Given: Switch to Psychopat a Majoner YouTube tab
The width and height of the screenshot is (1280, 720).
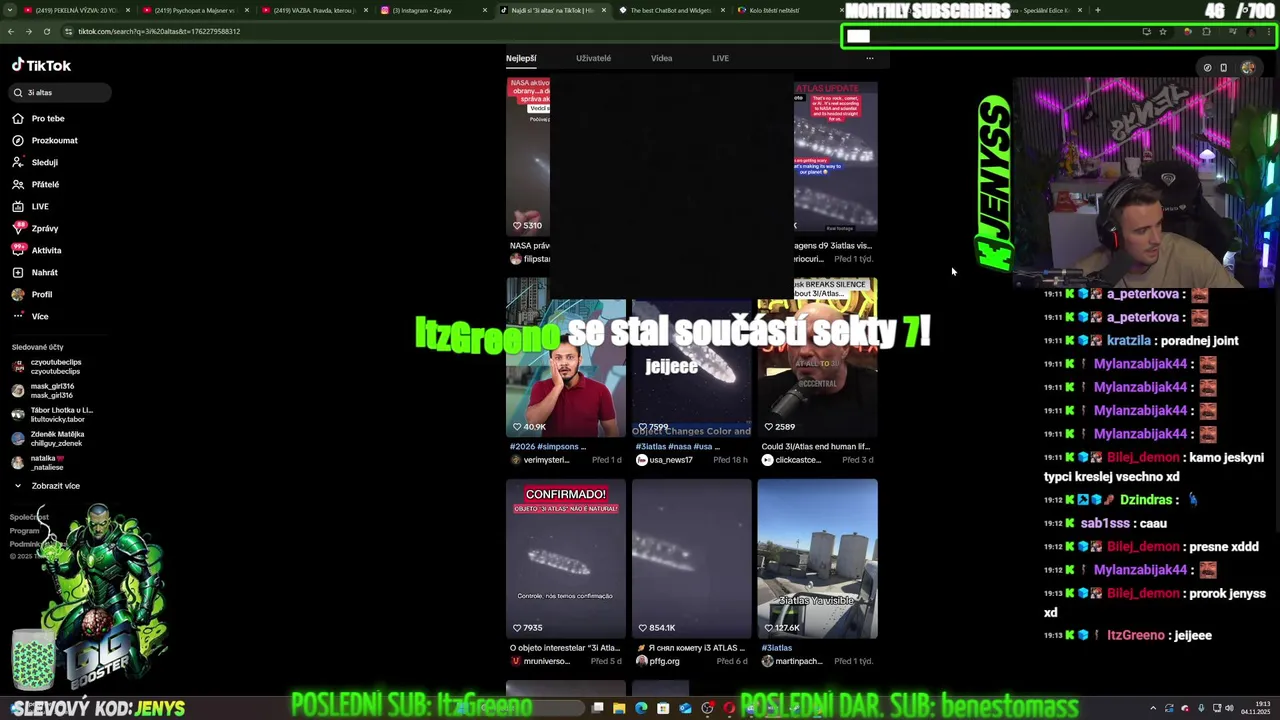Looking at the screenshot, I should [195, 10].
